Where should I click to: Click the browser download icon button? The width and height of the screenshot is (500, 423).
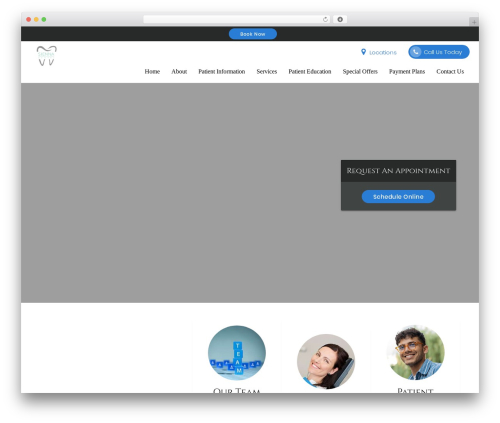coord(340,19)
